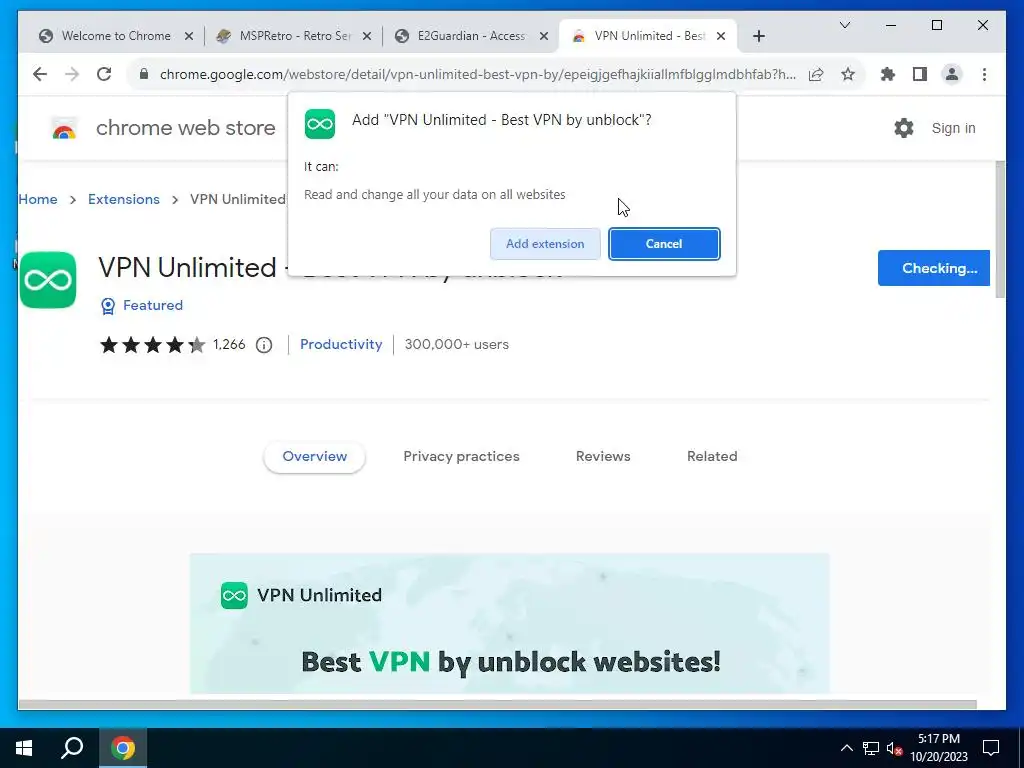Switch to the MSPRetro tab
Screen dimensions: 1024x768
click(293, 36)
